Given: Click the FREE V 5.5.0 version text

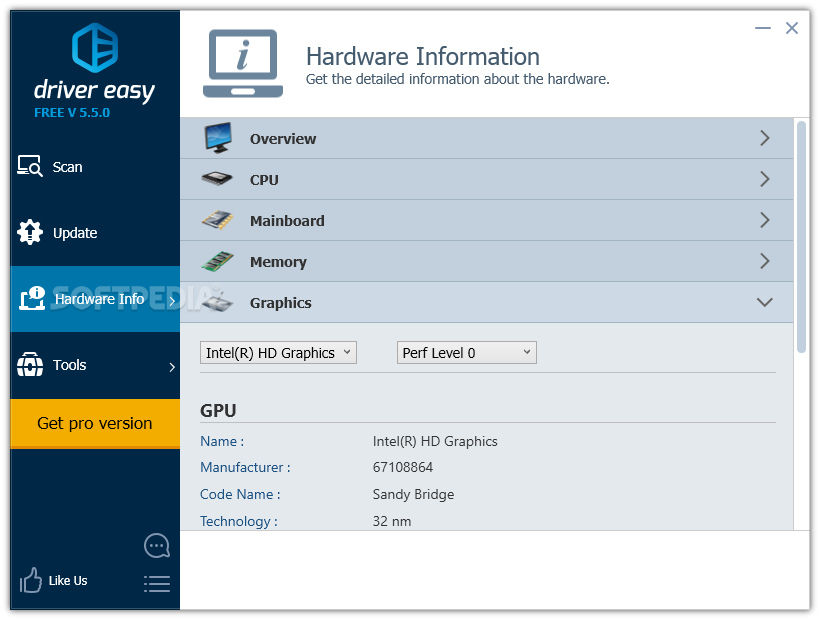Looking at the screenshot, I should [x=72, y=112].
